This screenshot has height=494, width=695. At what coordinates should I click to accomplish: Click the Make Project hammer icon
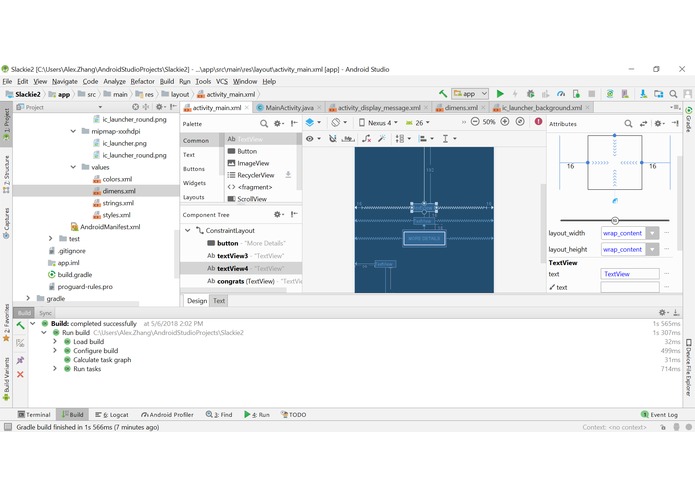pos(442,93)
